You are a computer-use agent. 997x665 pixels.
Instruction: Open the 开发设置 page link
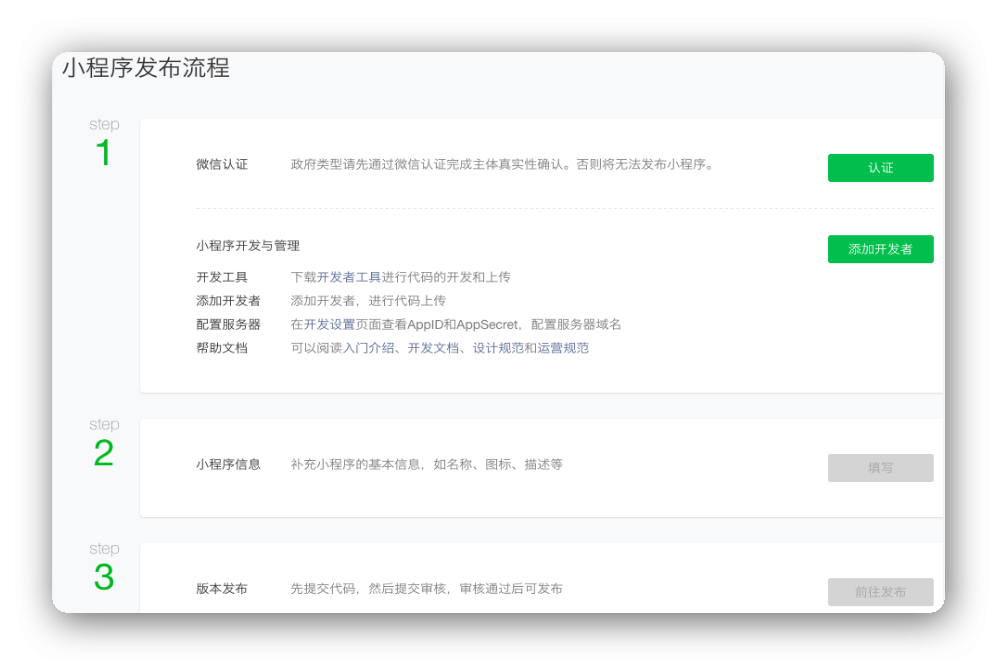(329, 325)
